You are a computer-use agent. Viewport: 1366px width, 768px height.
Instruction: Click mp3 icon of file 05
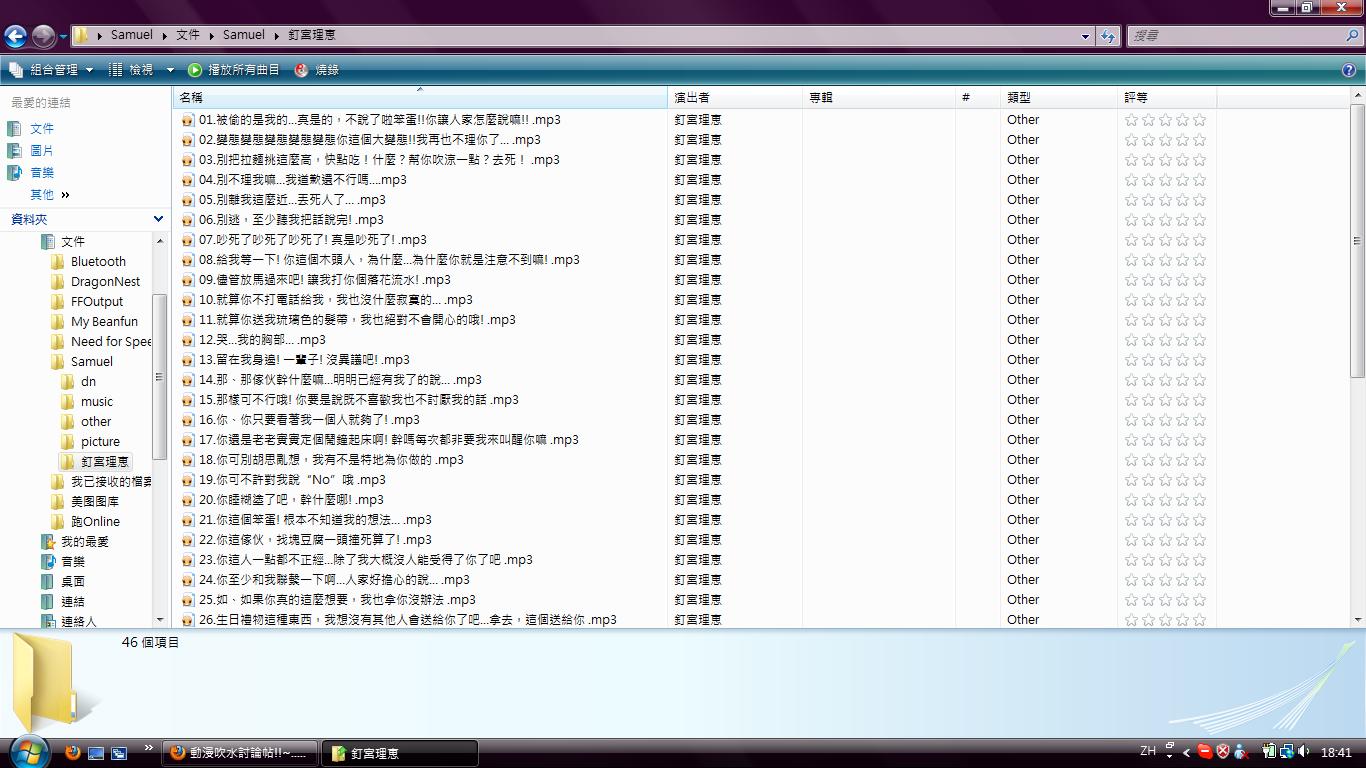pos(187,200)
